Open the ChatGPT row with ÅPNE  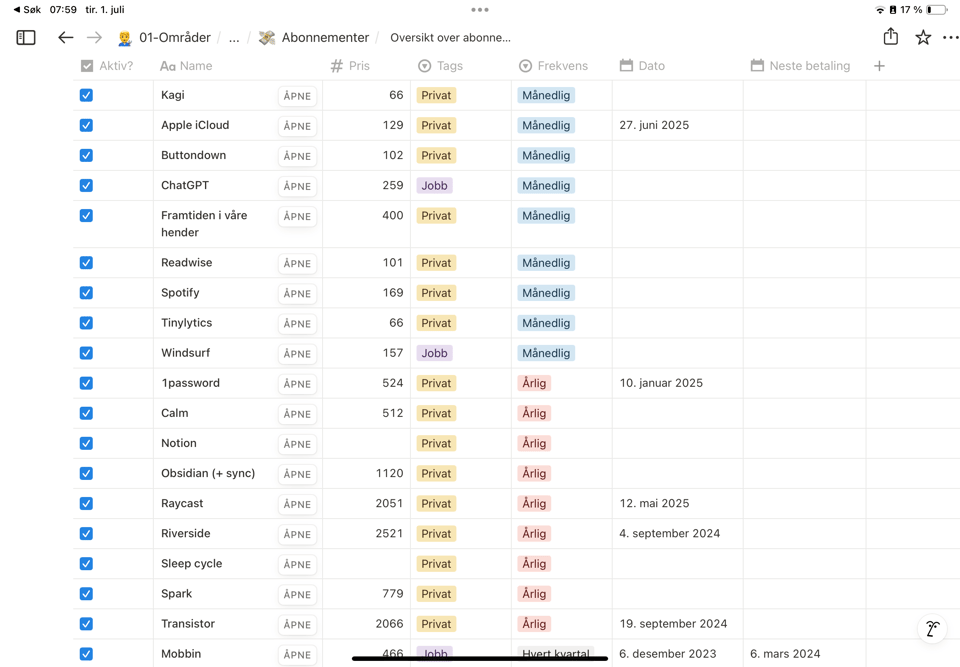(x=297, y=186)
